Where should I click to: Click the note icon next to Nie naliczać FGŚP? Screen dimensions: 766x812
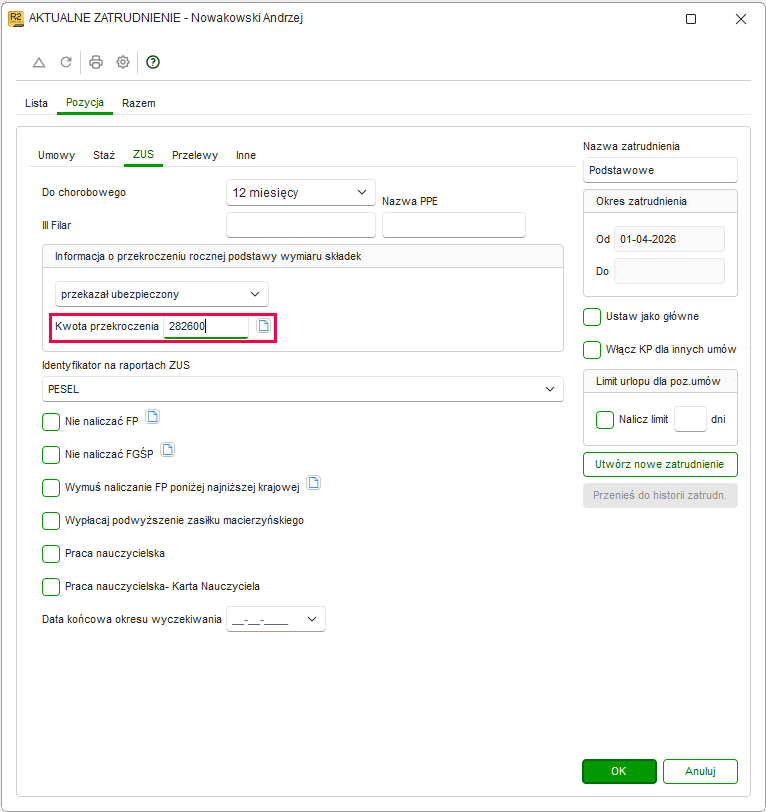(167, 450)
